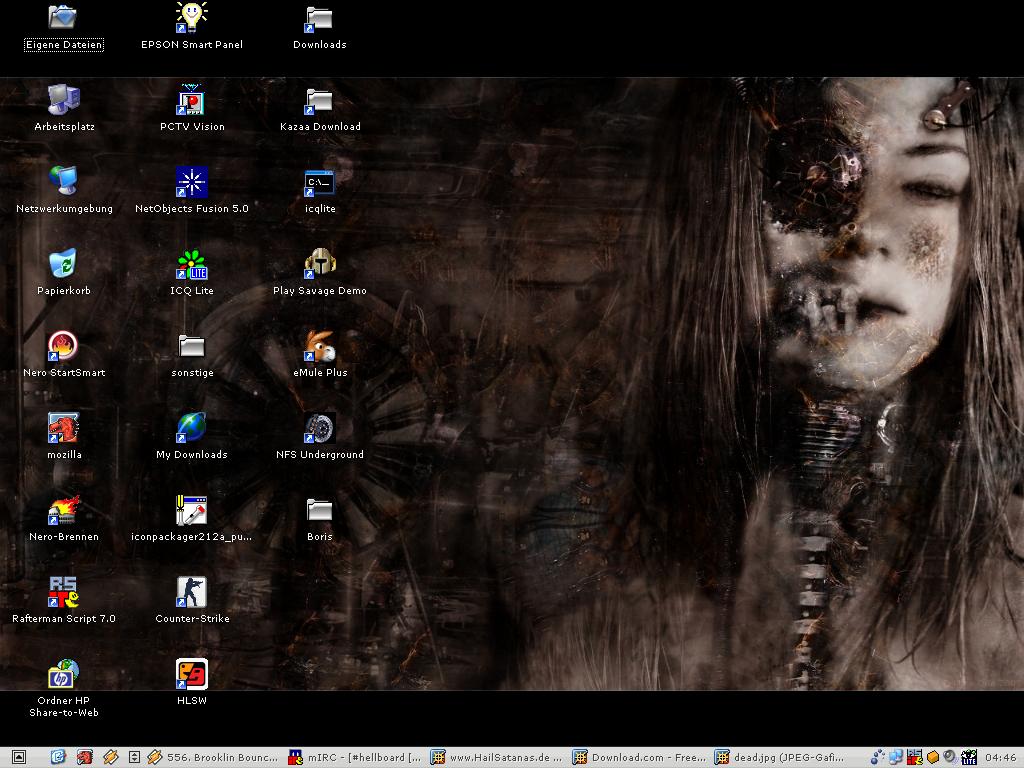Launch ICQ Lite from desktop
Screen dimensions: 1024x768
coord(191,265)
